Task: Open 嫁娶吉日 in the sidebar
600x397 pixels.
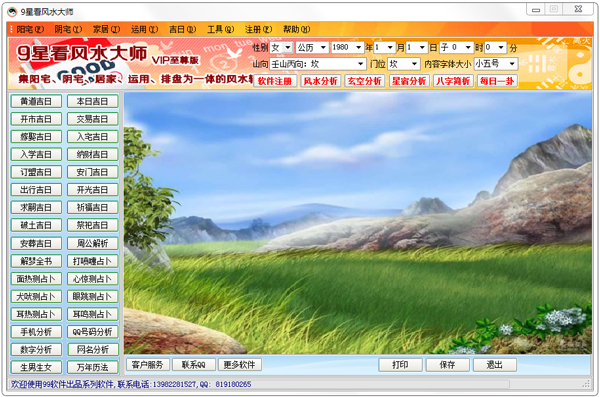Action: (x=36, y=137)
